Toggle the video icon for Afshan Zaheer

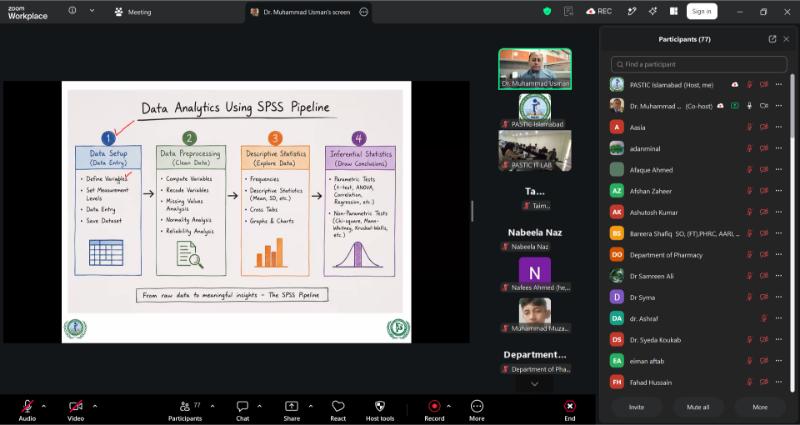764,191
